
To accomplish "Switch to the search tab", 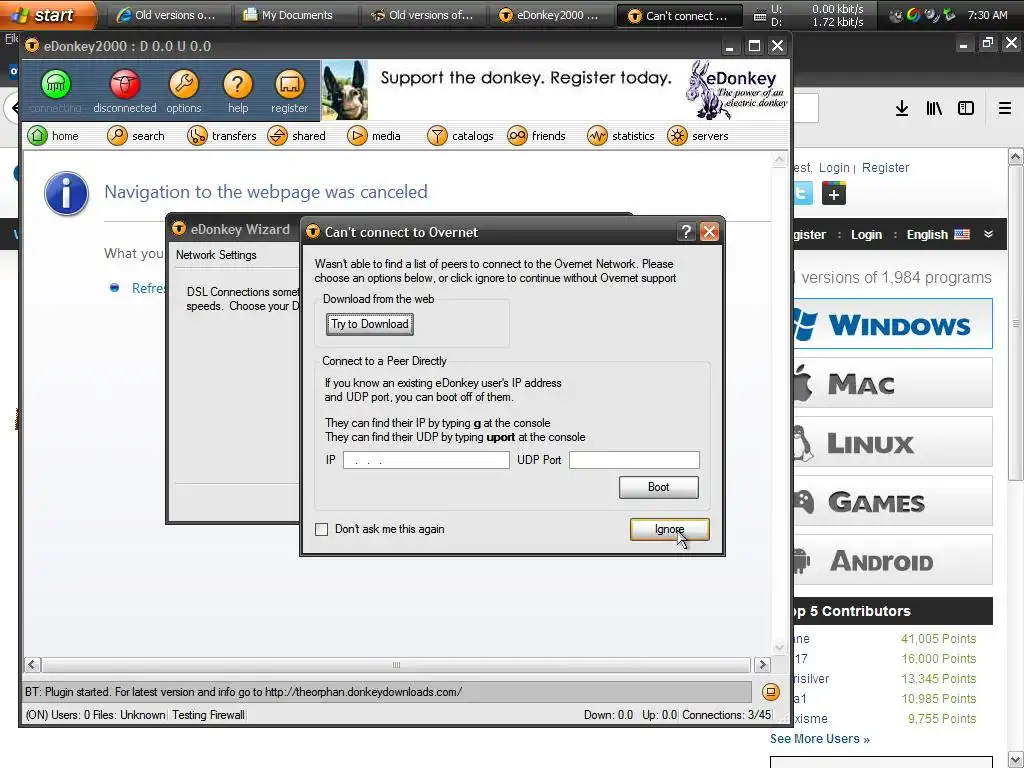I will (136, 136).
